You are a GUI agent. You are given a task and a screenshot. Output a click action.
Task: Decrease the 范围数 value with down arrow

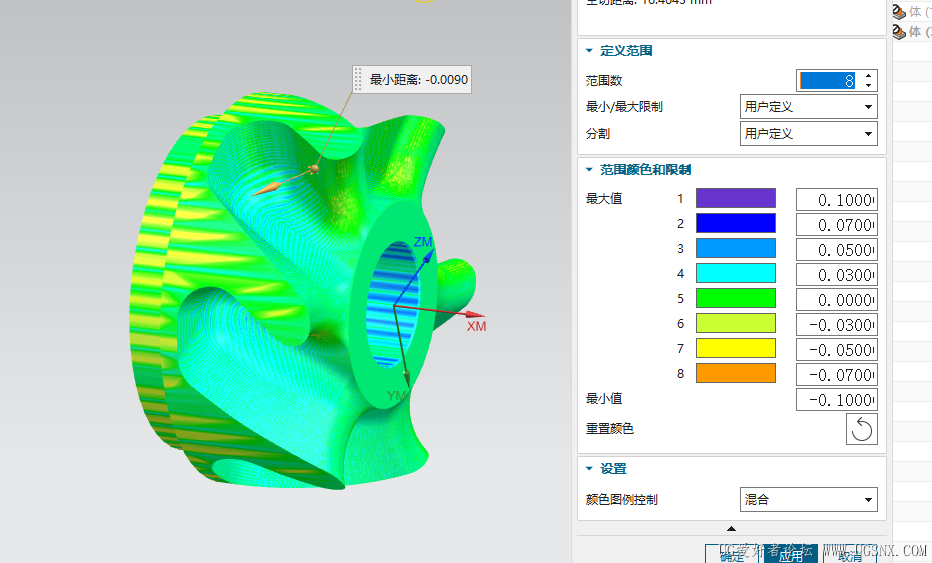click(868, 86)
